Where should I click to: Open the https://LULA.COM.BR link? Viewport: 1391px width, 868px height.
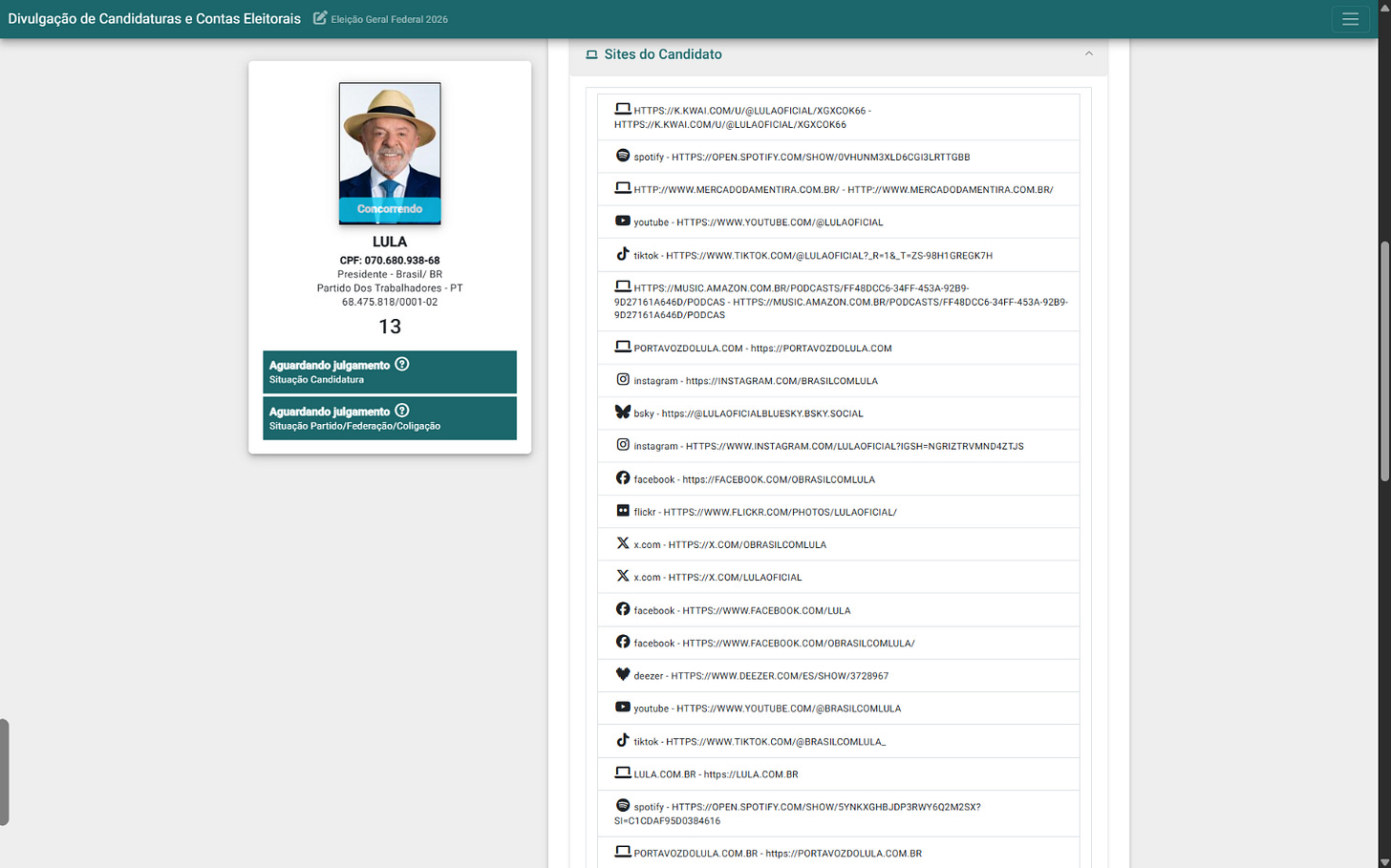click(751, 774)
